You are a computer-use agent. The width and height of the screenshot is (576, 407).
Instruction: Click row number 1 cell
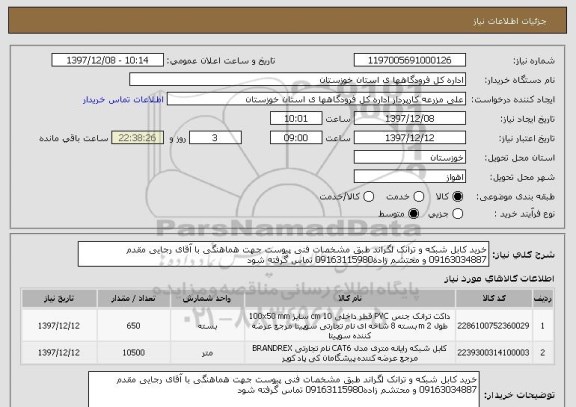coord(543,326)
